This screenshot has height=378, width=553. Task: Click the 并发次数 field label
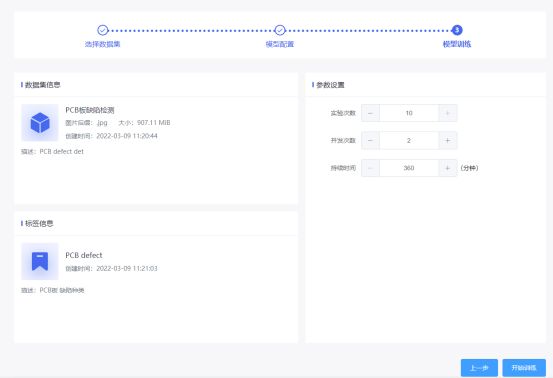343,140
